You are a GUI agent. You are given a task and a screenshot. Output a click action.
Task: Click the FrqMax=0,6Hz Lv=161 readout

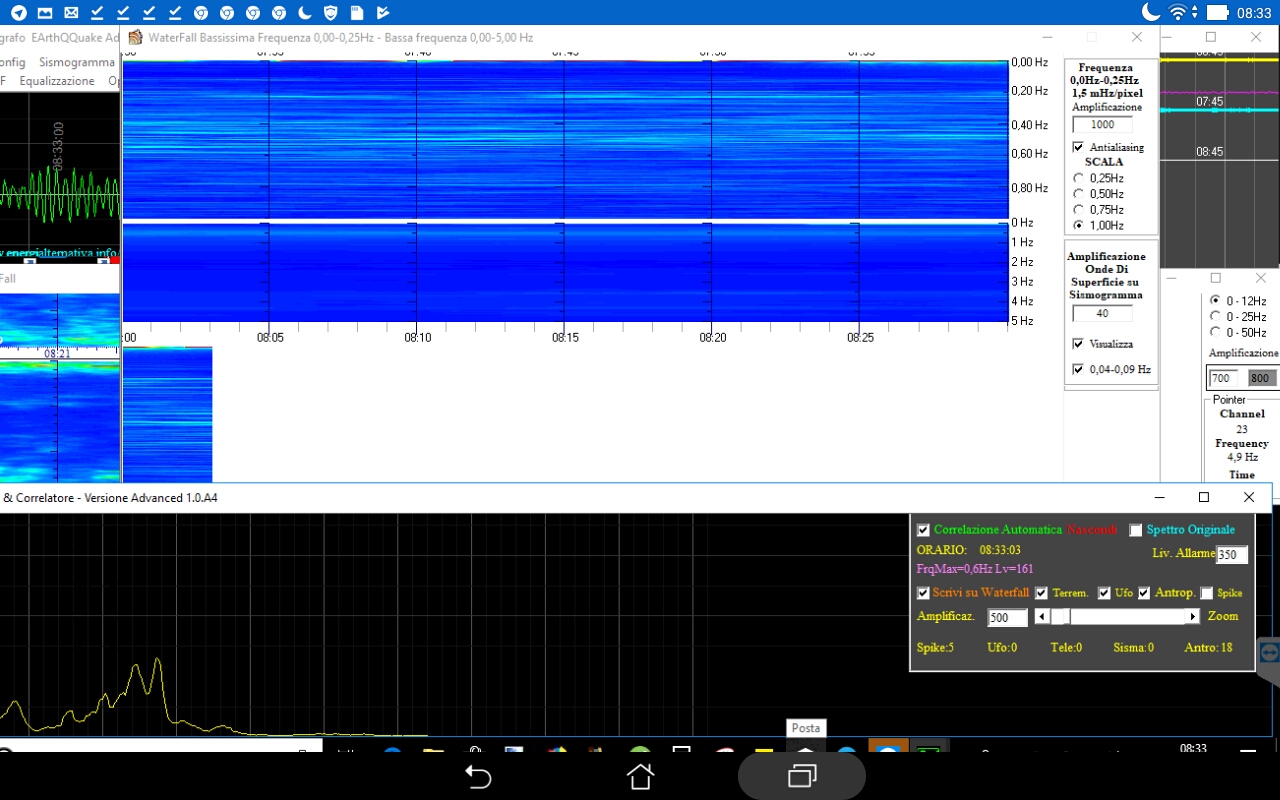click(x=975, y=569)
